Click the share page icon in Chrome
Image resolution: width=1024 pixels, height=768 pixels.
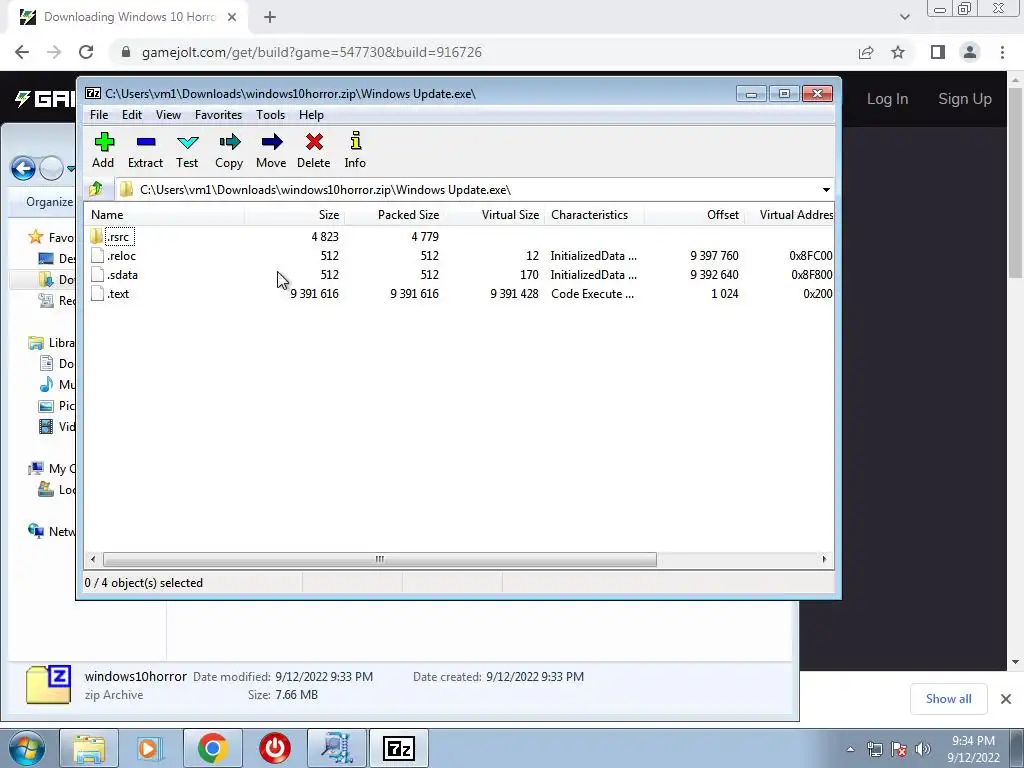(x=866, y=52)
